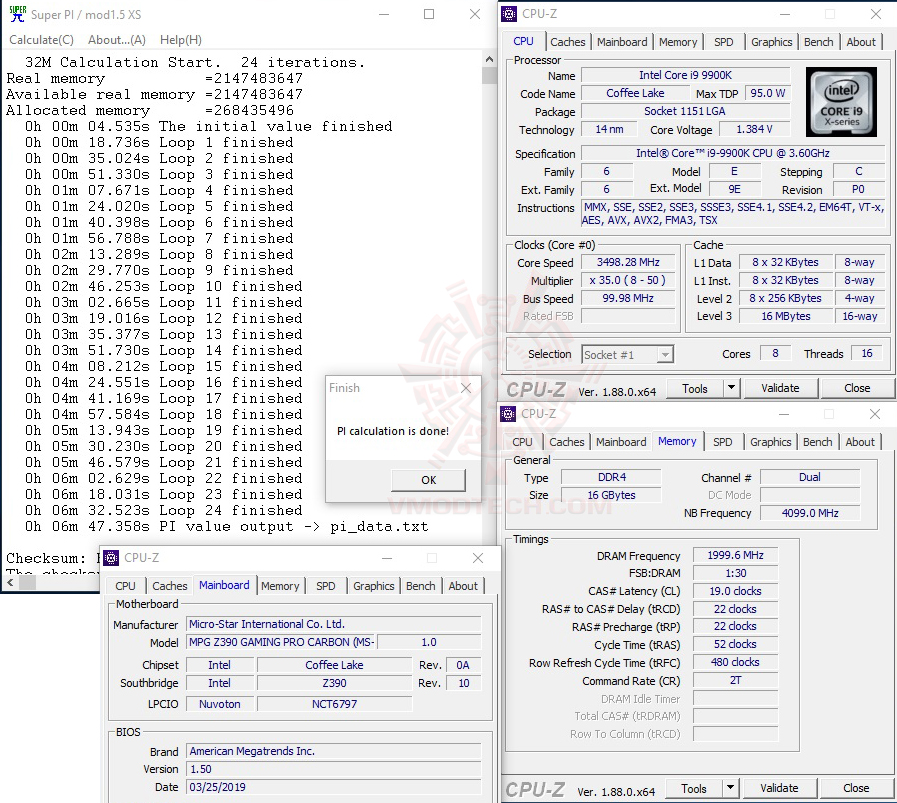Select the Graphics tab
Image resolution: width=897 pixels, height=803 pixels.
(x=771, y=42)
